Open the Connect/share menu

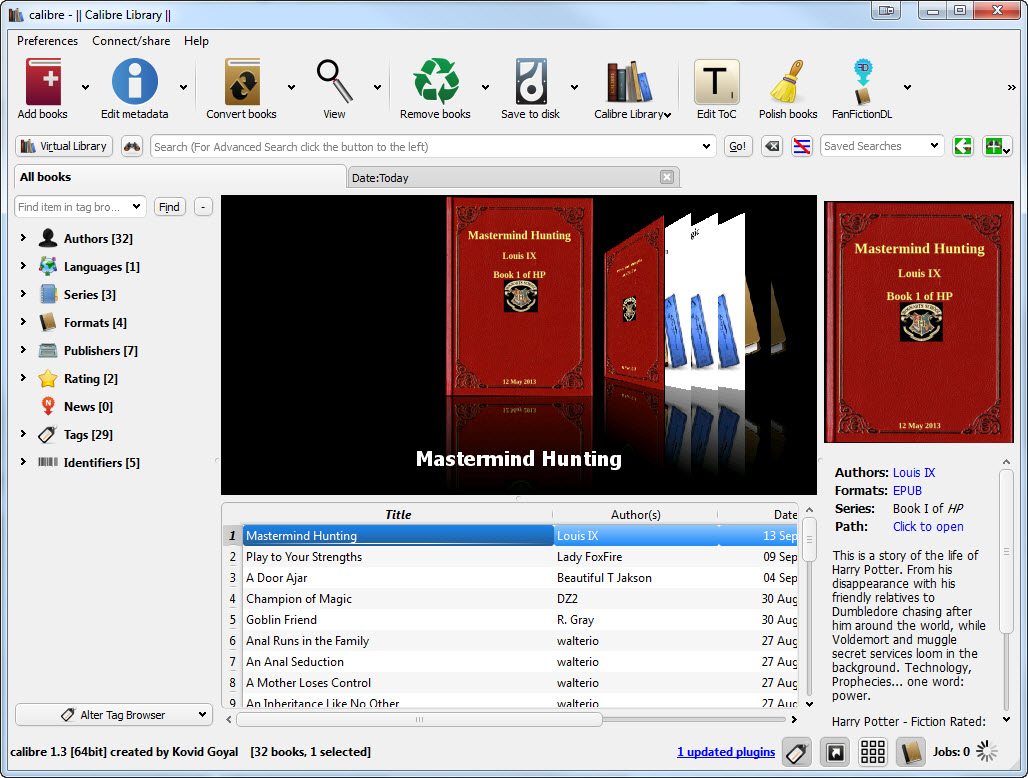[x=131, y=41]
